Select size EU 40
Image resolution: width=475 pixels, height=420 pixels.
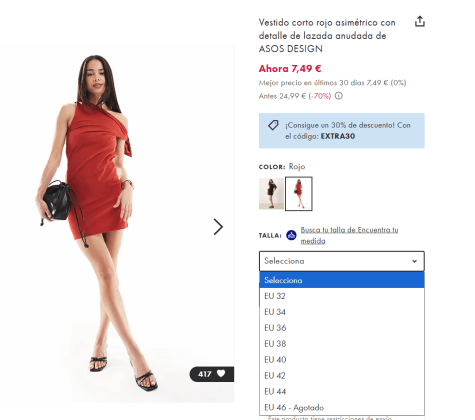click(342, 360)
